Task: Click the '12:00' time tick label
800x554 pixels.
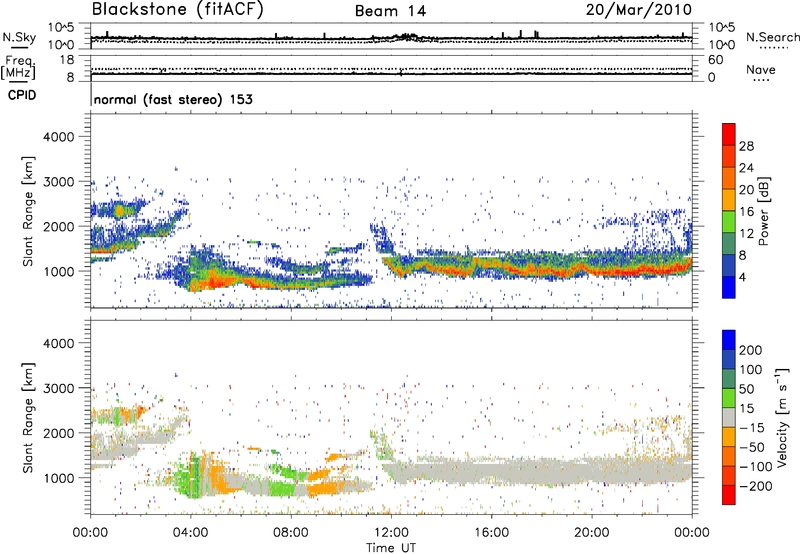Action: click(391, 533)
